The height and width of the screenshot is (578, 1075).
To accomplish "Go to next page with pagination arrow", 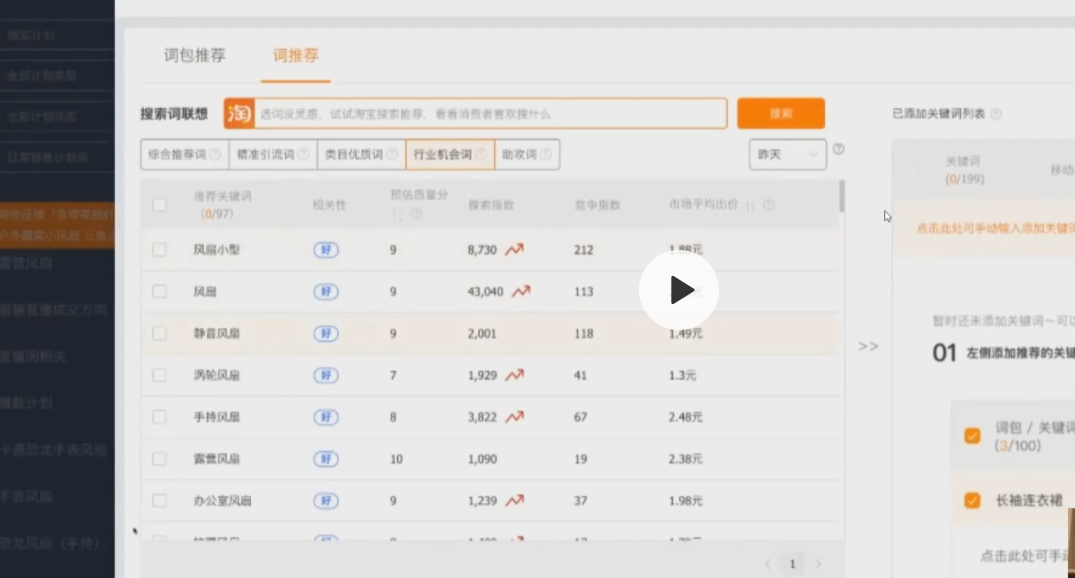I will coord(817,564).
